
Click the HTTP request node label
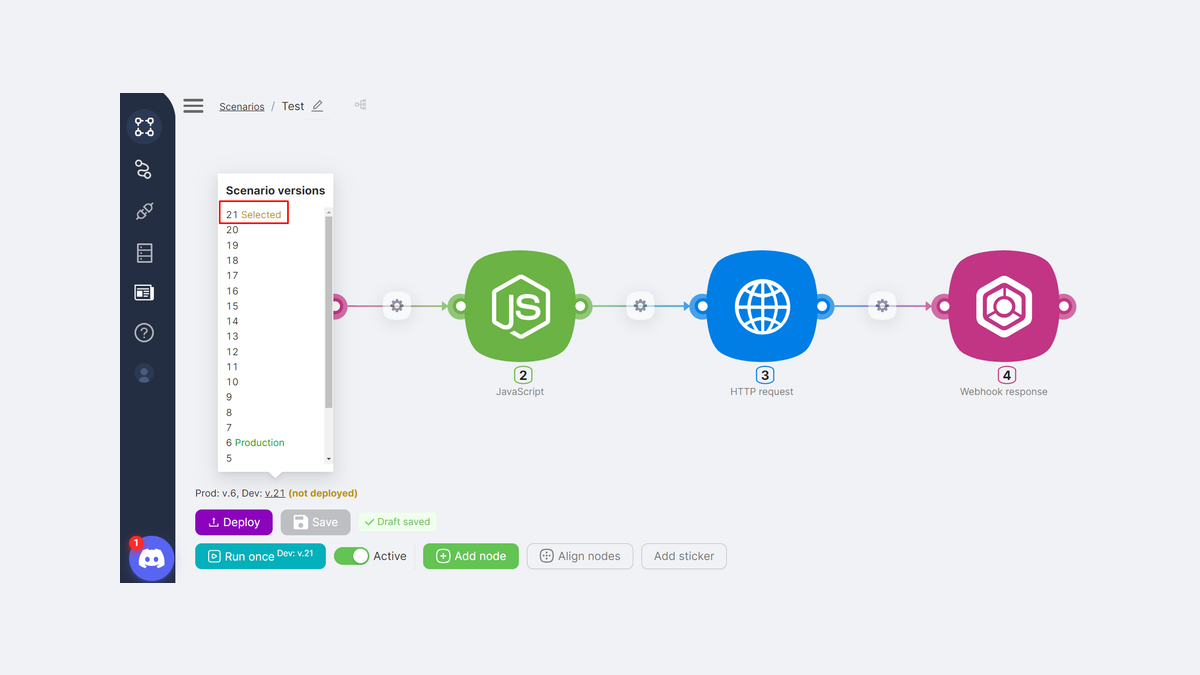coord(762,392)
